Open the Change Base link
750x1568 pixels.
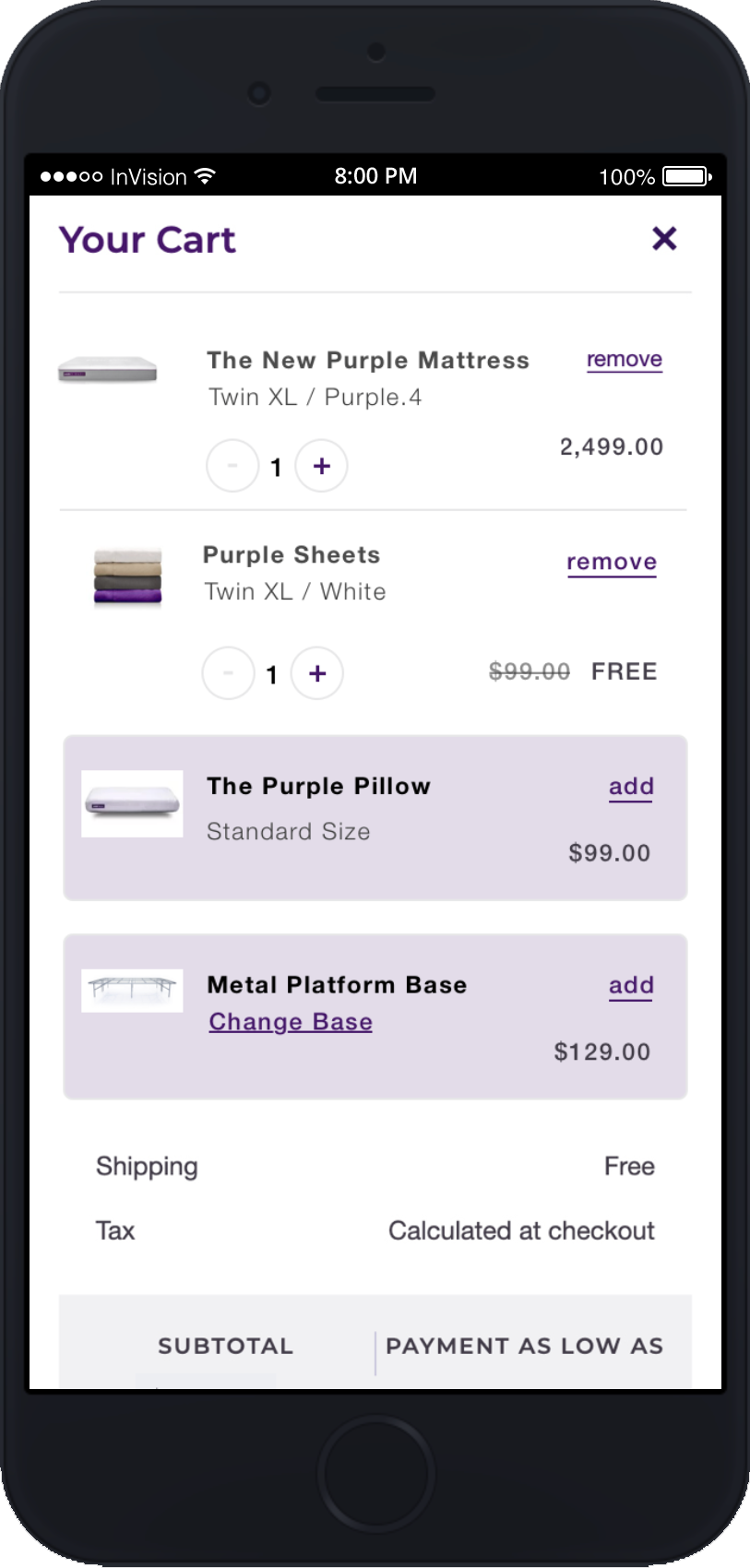(291, 1022)
